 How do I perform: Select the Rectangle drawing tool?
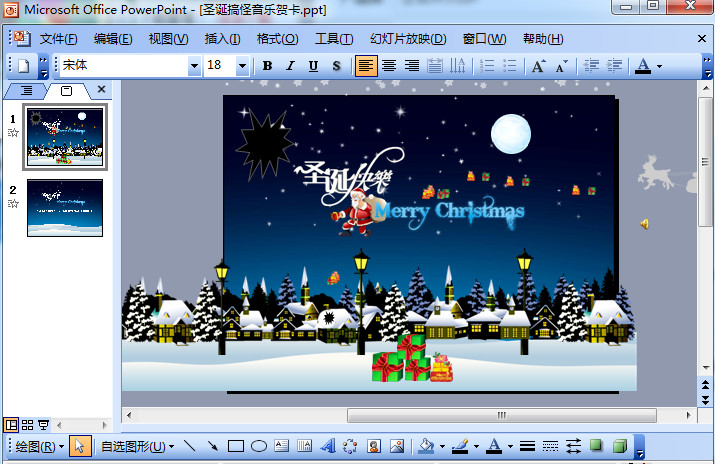tap(236, 446)
